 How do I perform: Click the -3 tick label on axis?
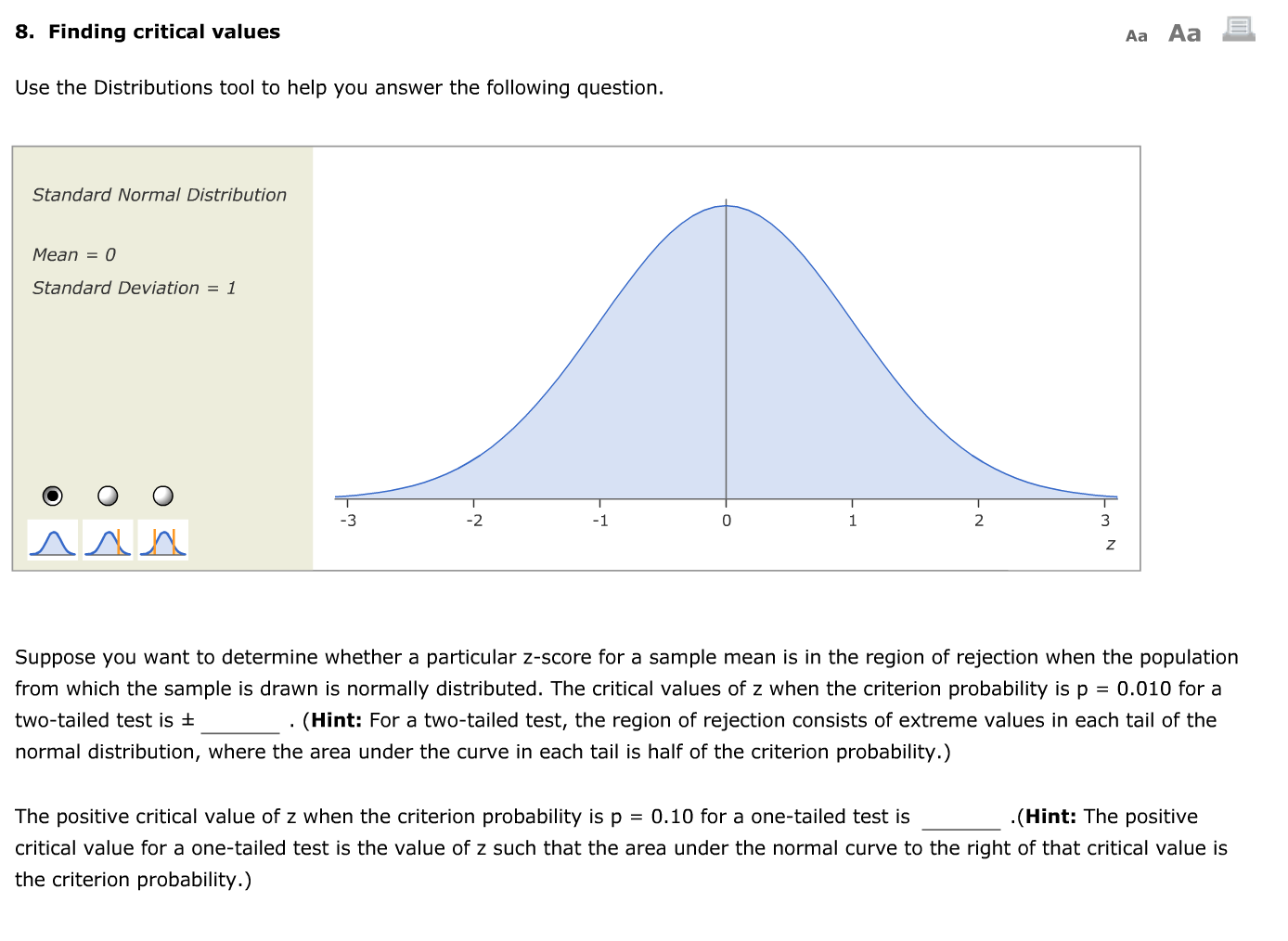pos(349,521)
